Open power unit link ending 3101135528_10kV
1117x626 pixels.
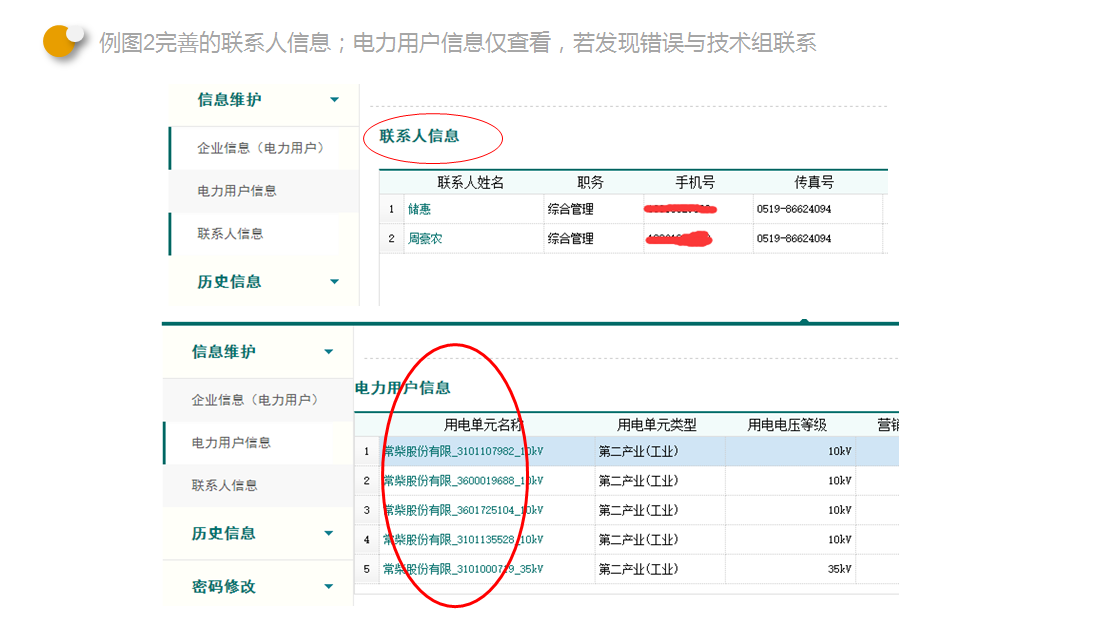pos(463,540)
